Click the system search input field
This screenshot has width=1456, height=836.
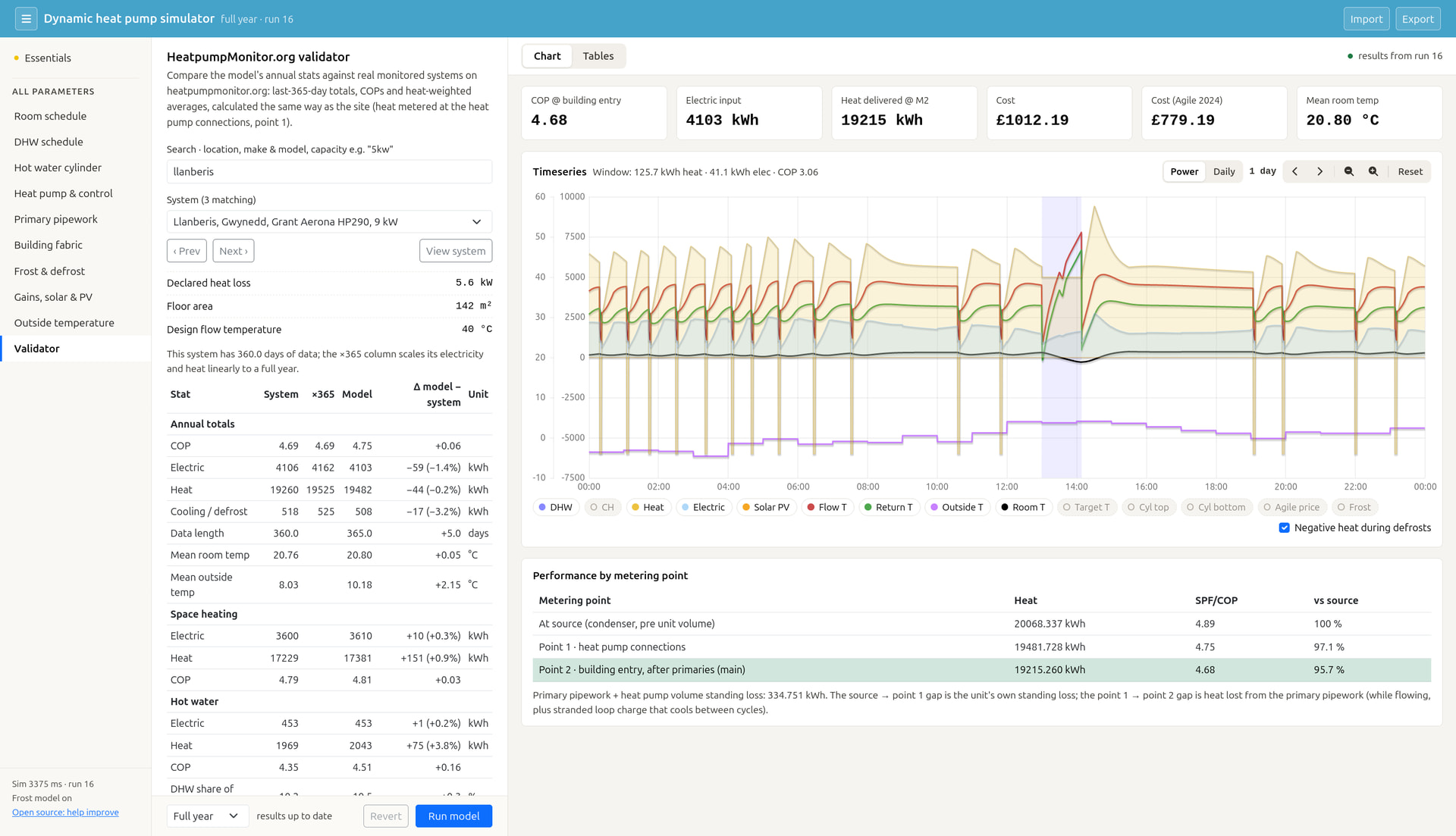coord(329,172)
